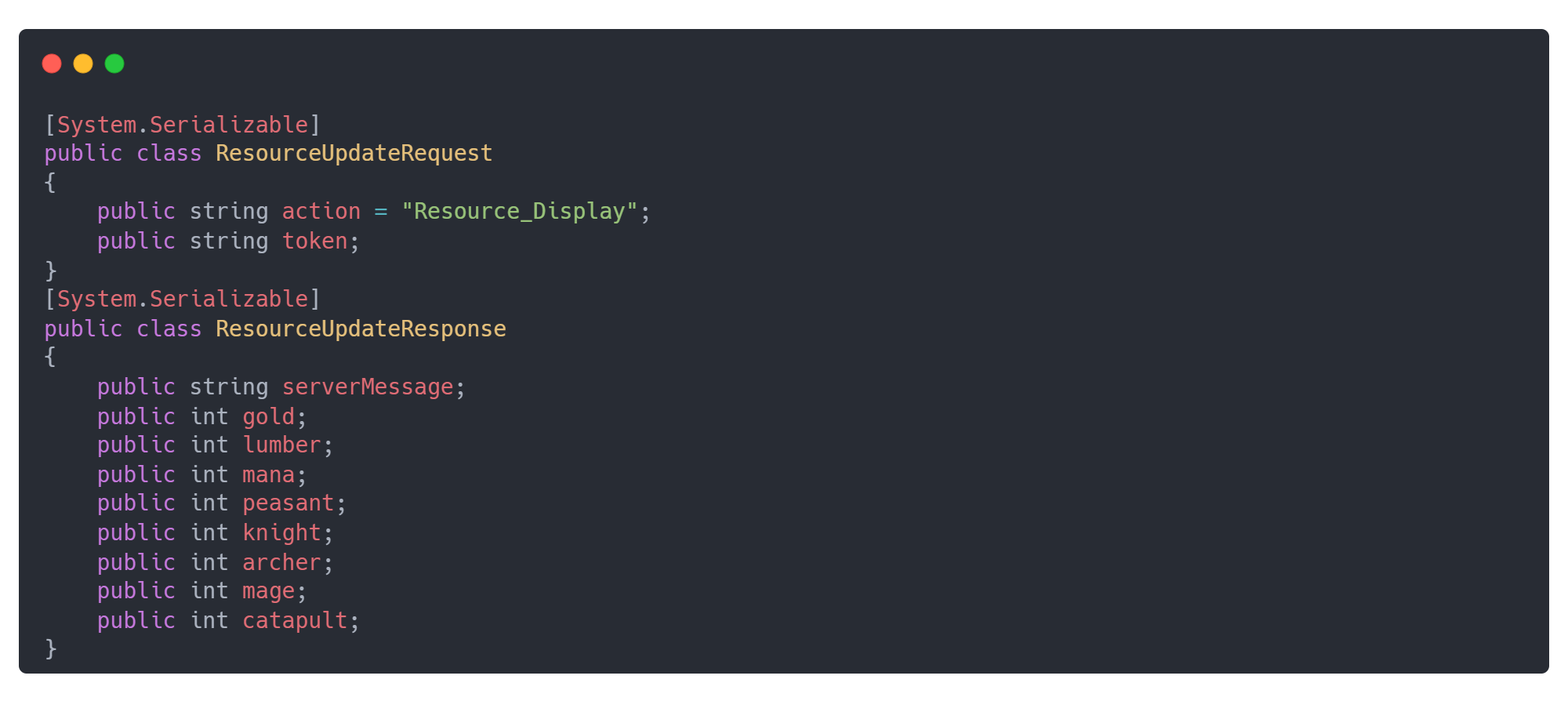Viewport: 1568px width, 701px height.
Task: Click the token field name
Action: 314,241
